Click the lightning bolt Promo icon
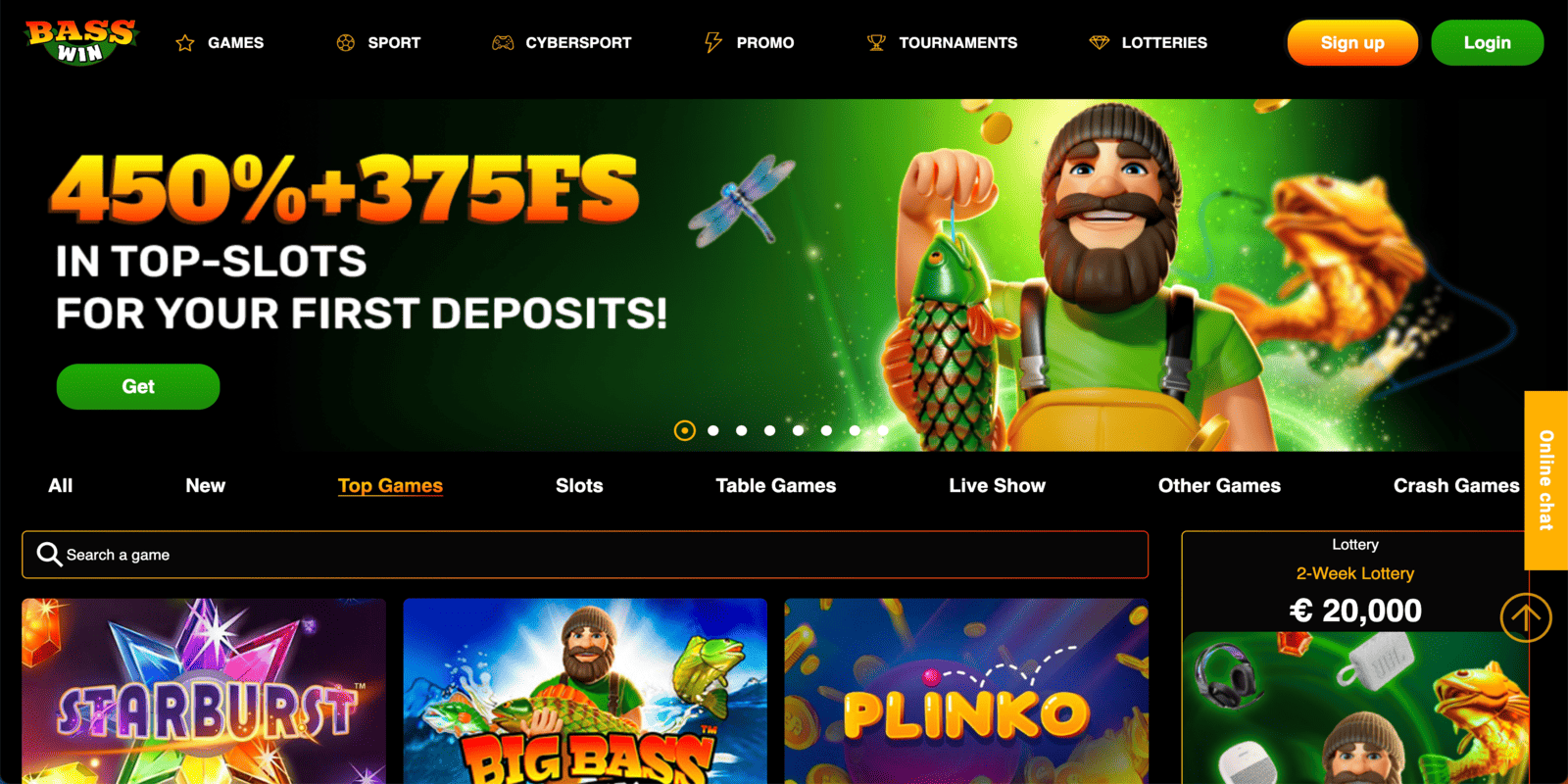The width and height of the screenshot is (1568, 784). point(712,43)
